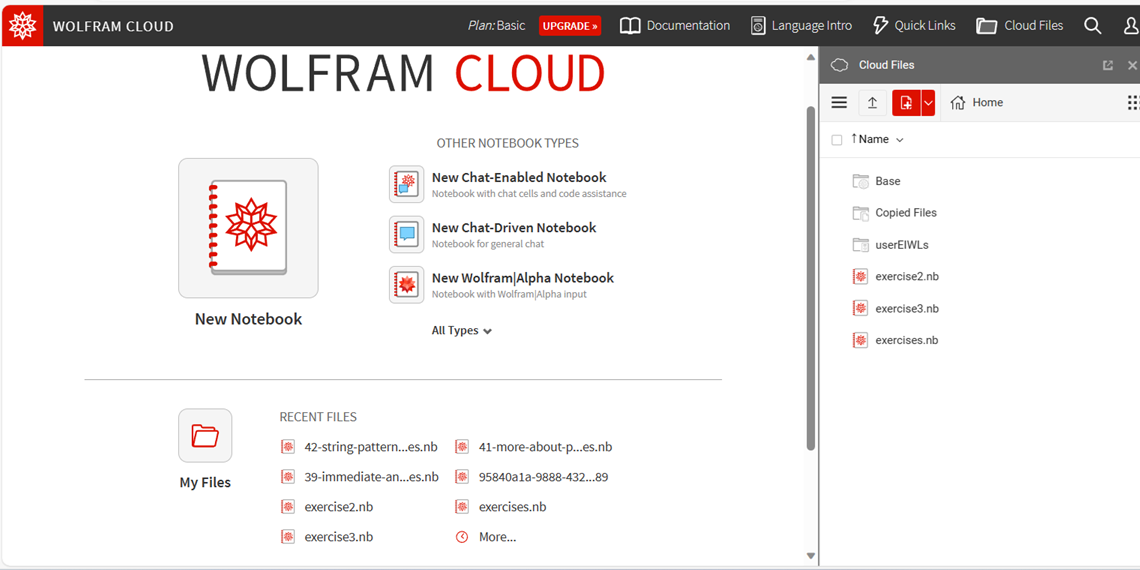The image size is (1140, 570).
Task: Select the Base folder name
Action: (x=888, y=181)
